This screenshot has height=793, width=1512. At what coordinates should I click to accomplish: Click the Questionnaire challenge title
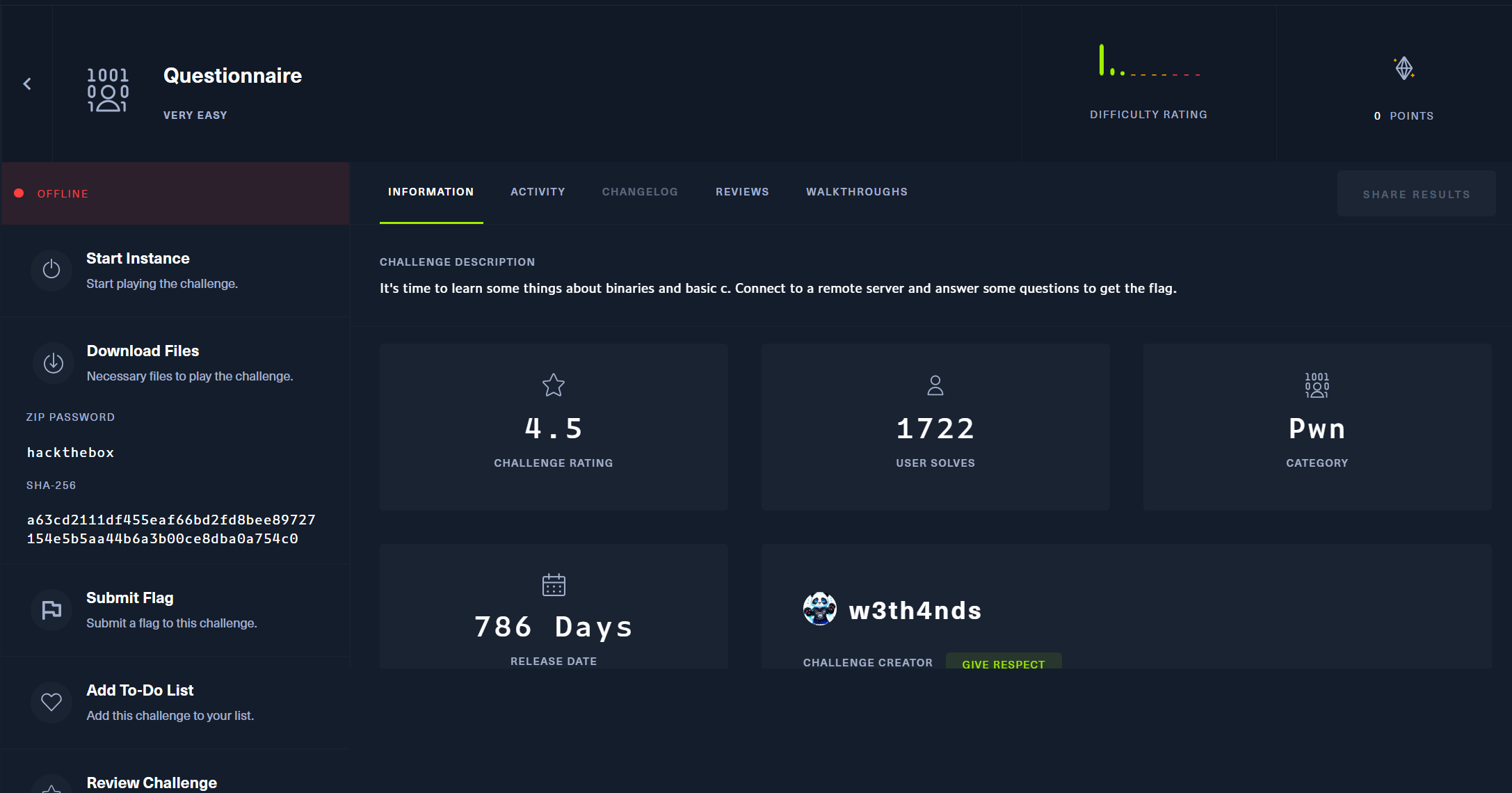tap(232, 76)
